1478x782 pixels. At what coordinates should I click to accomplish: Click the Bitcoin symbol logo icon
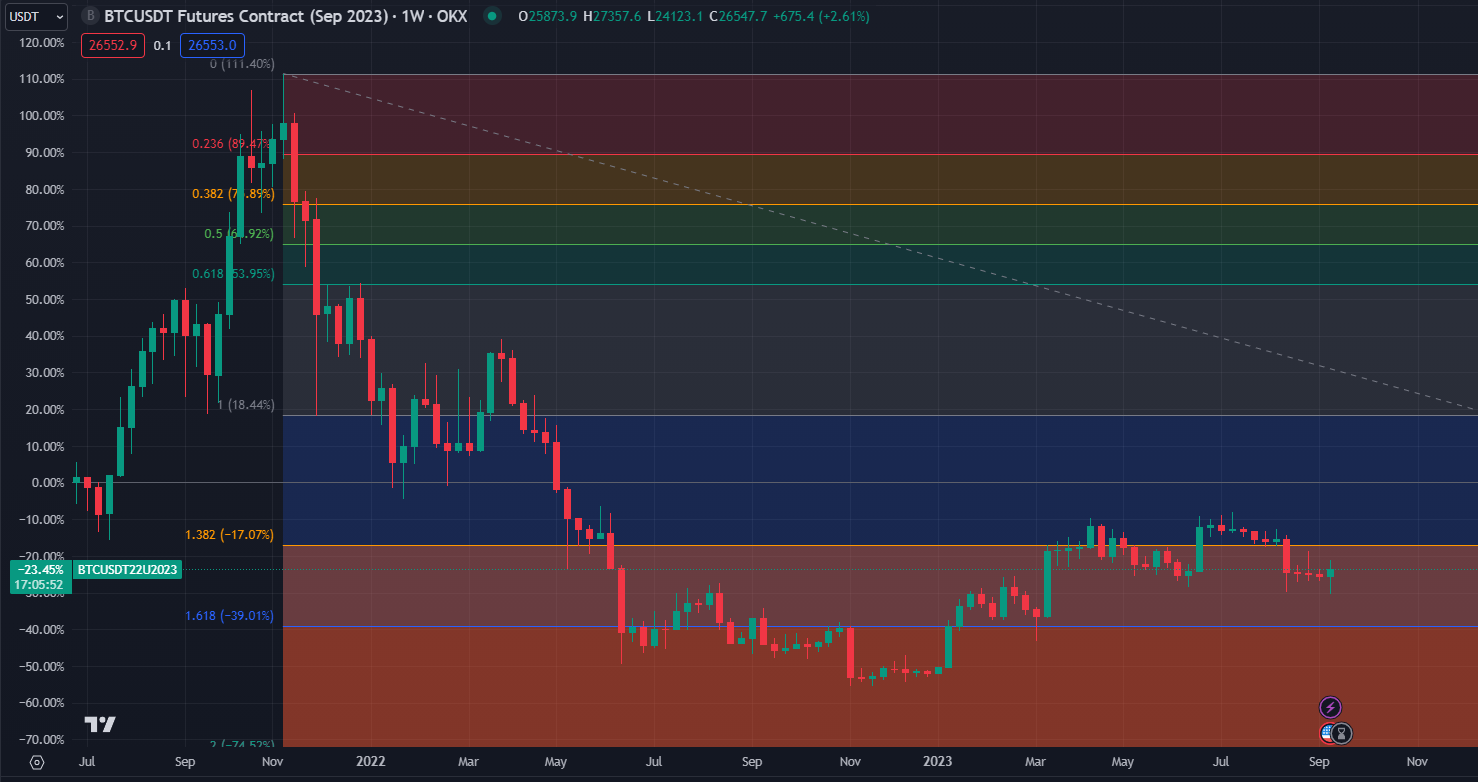click(91, 16)
